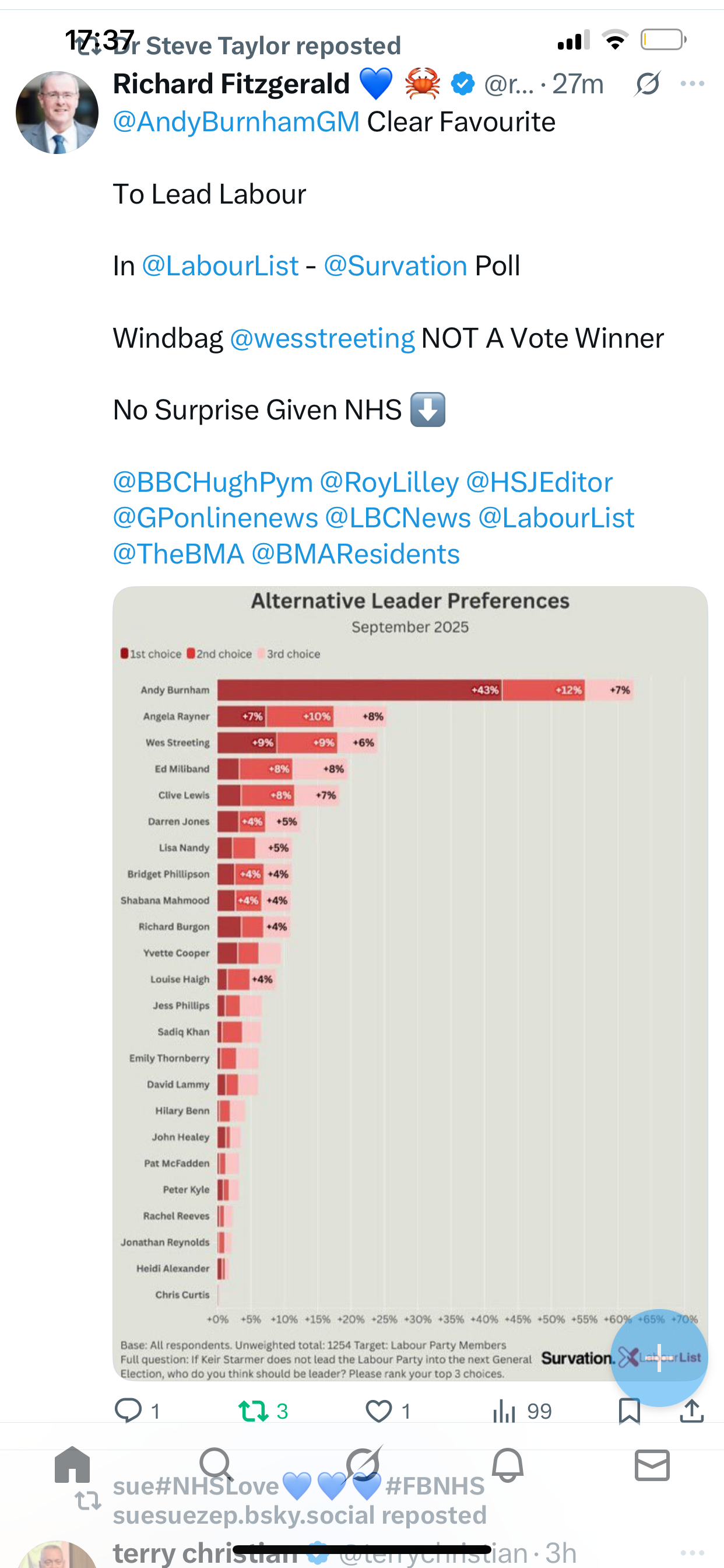This screenshot has height=1568, width=724.
Task: Tap the green repost icon
Action: point(253,1410)
